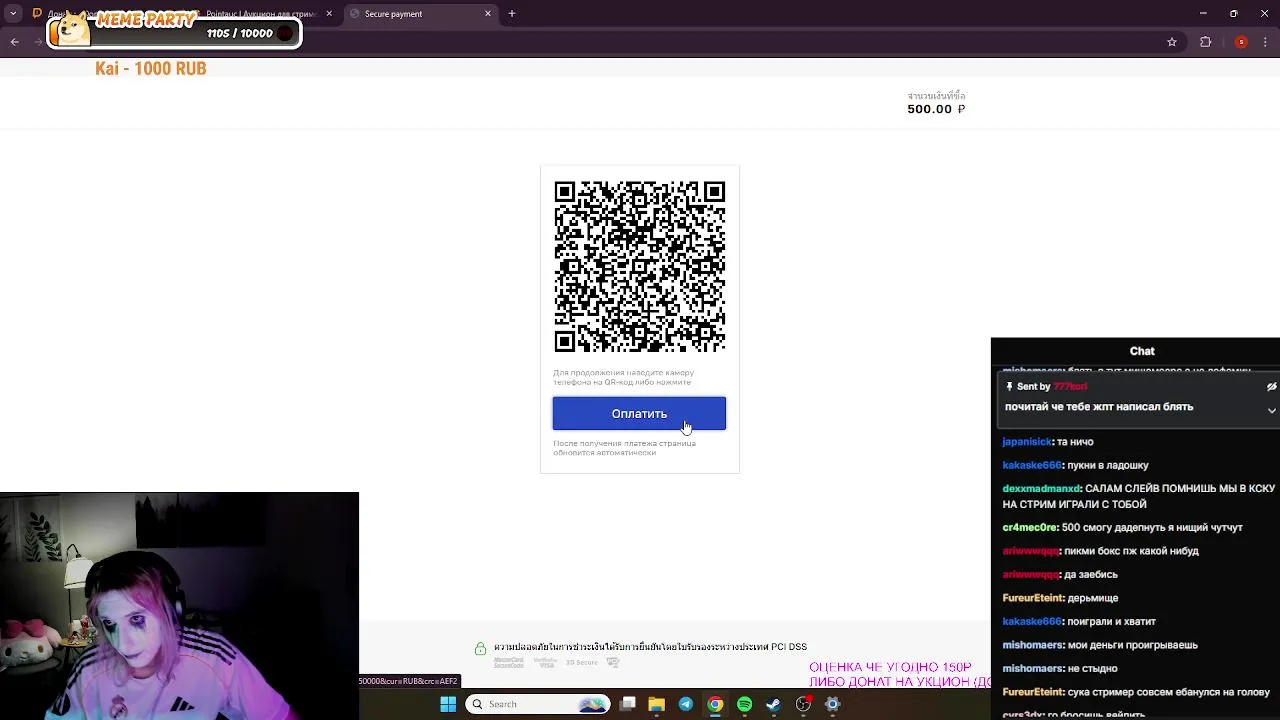Click ariwwwqqe on the да заебись message
Viewport: 1280px width, 720px height.
point(1031,574)
